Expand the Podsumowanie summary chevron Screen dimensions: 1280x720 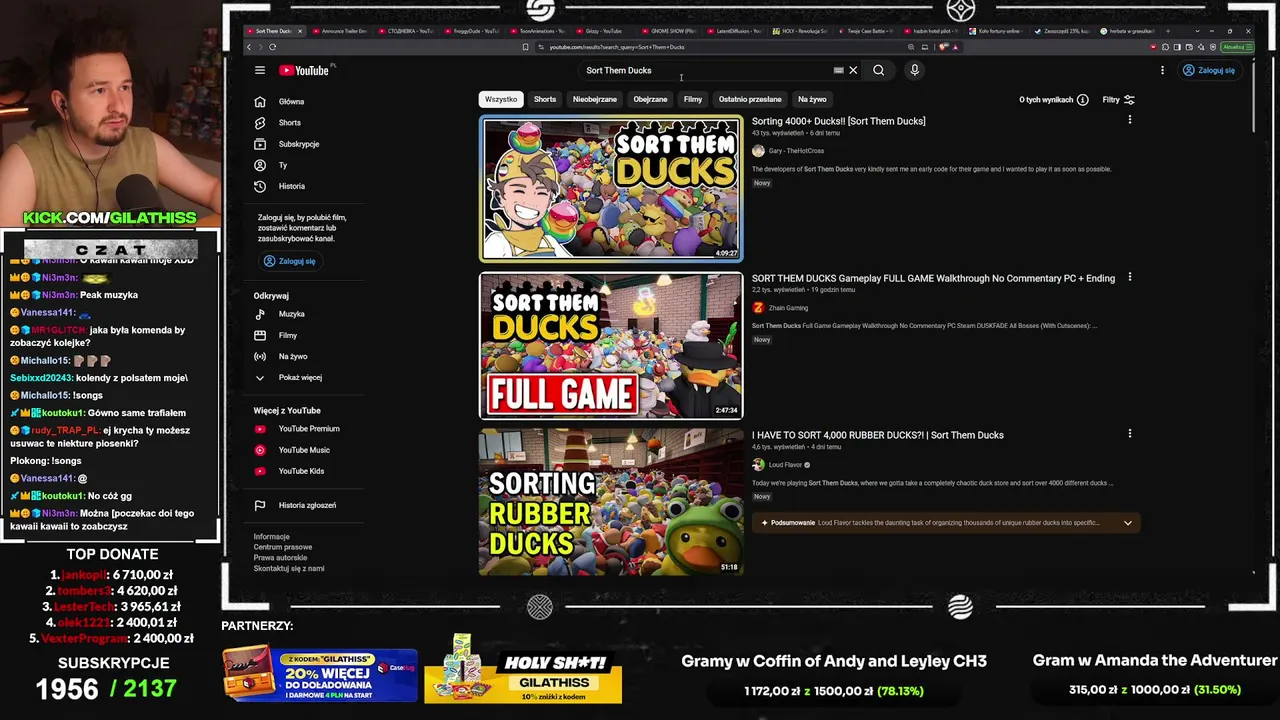(x=1128, y=523)
